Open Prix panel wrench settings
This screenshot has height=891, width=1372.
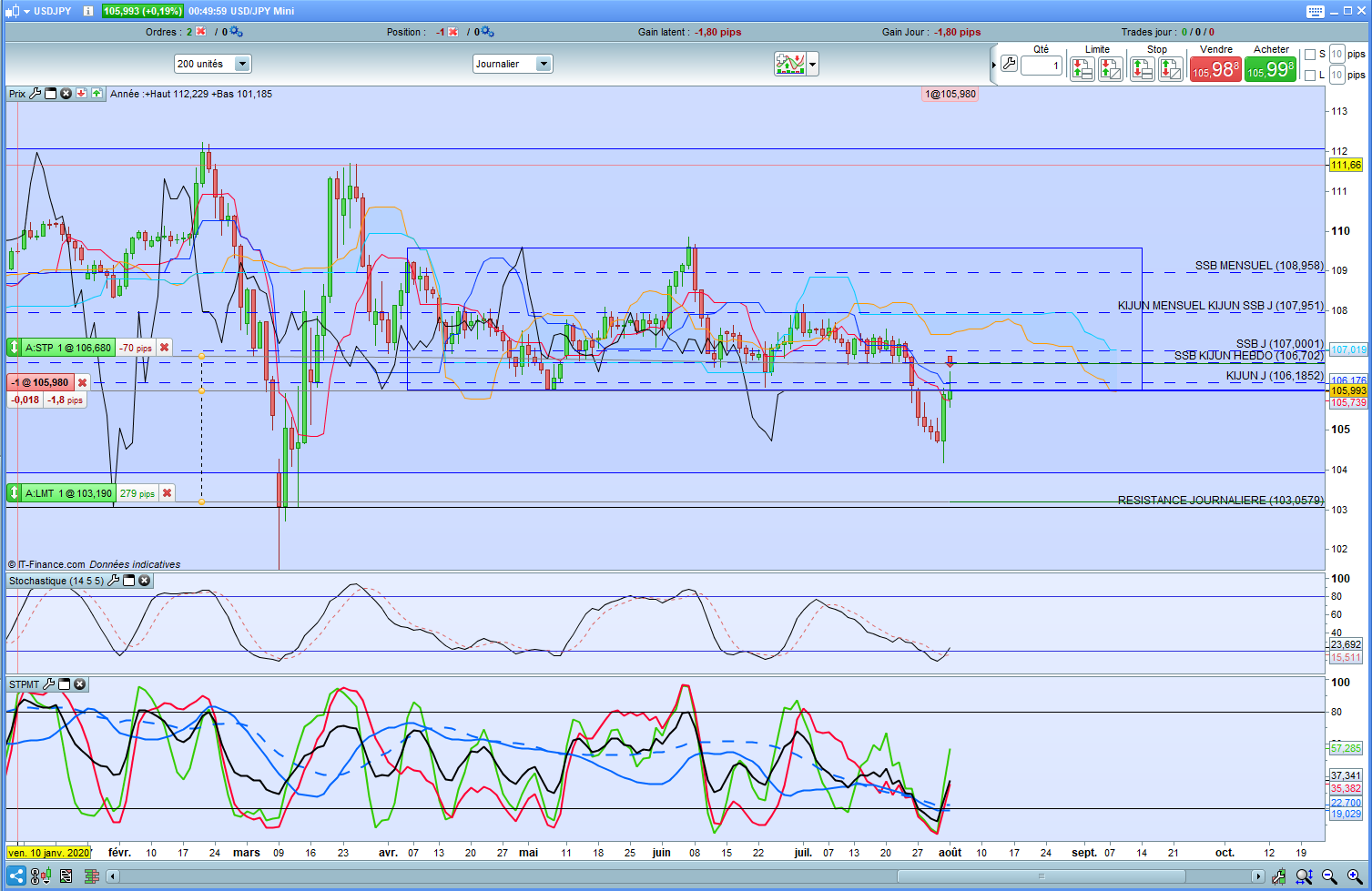click(36, 94)
